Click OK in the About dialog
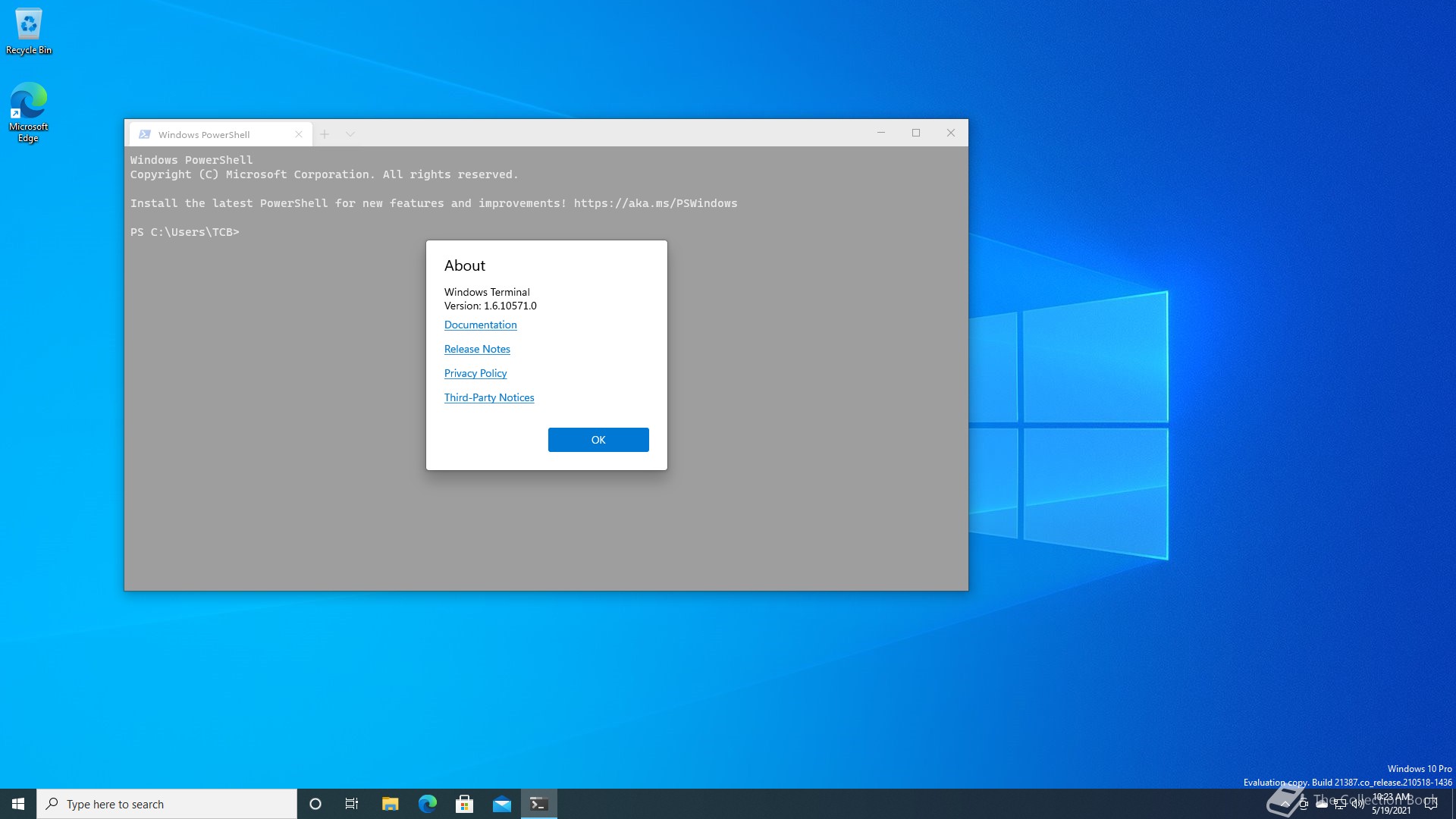This screenshot has width=1456, height=819. pos(598,440)
